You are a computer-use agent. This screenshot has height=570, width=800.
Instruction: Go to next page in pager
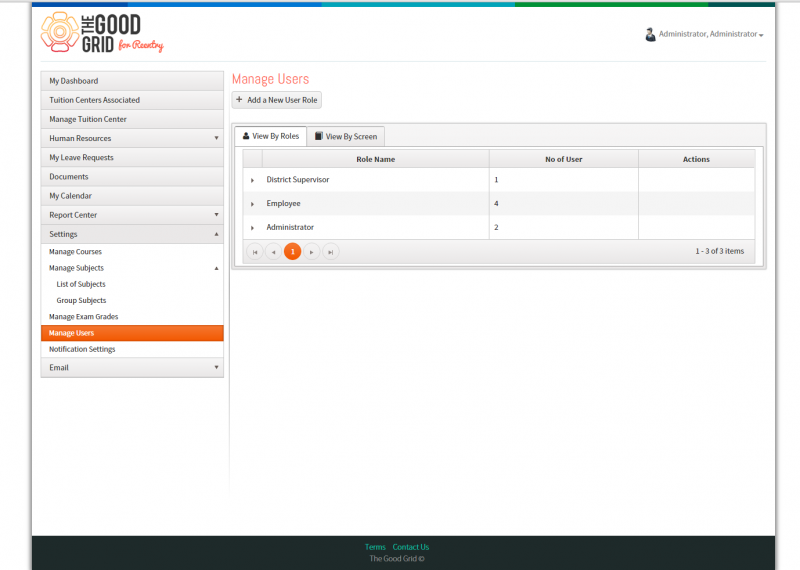tap(311, 252)
